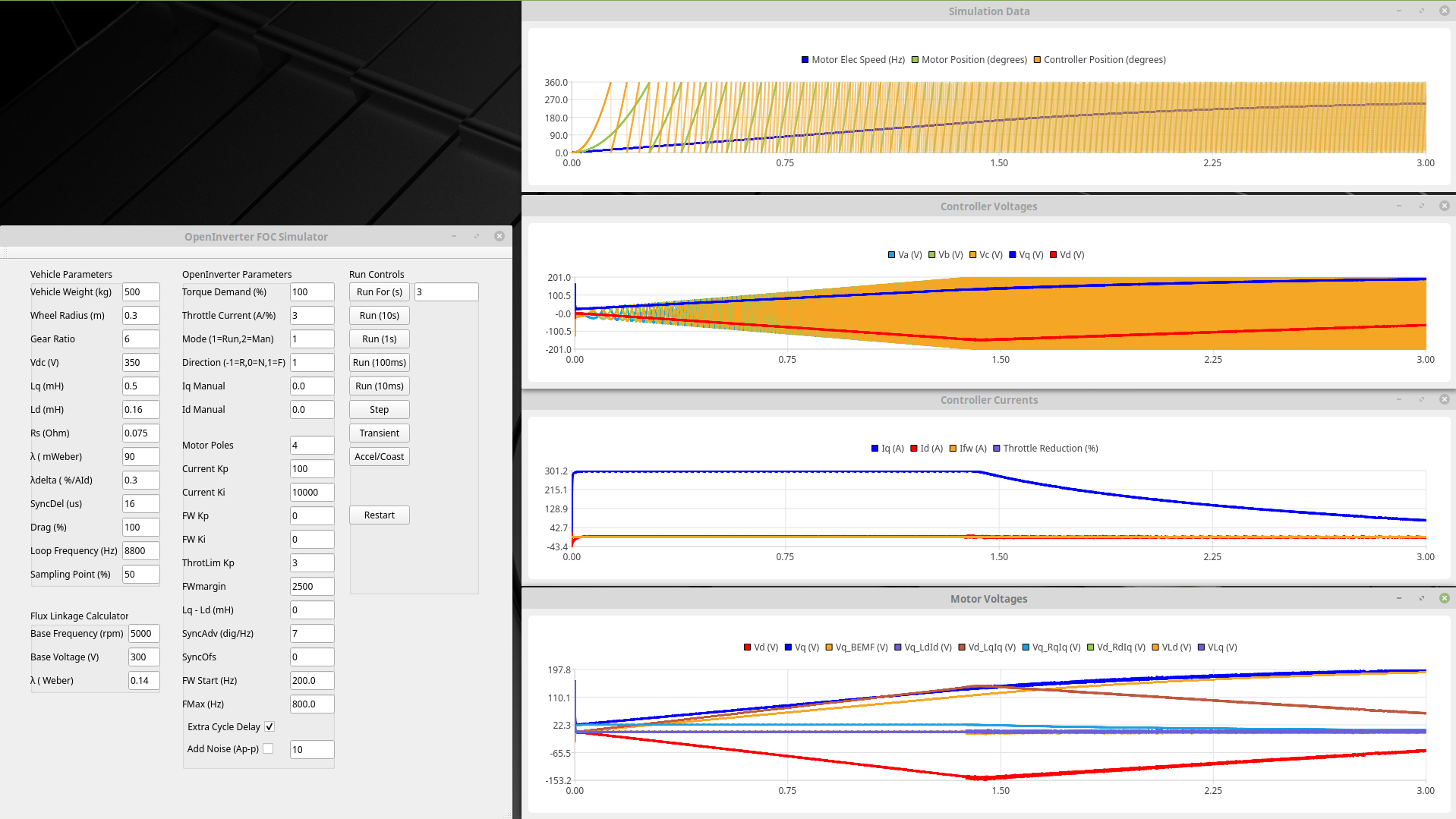Close the OpenInverter FOC Simulator window
Screen dimensions: 1456x819
point(499,236)
